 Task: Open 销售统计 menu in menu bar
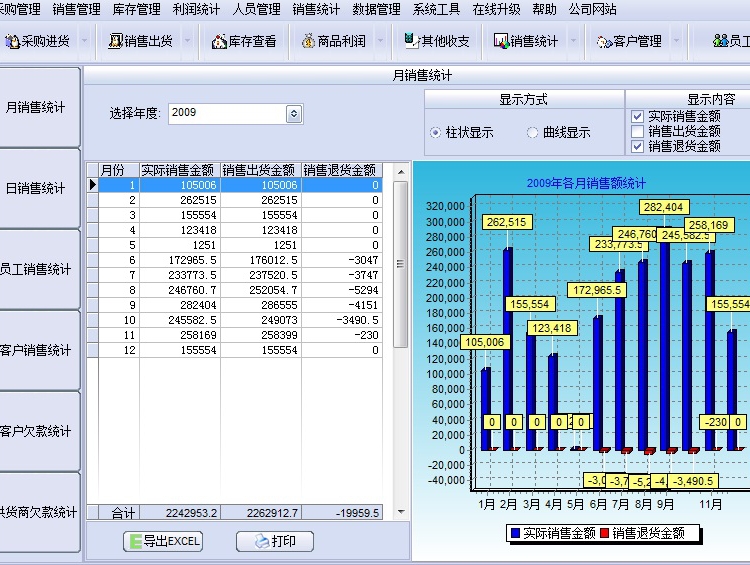316,9
